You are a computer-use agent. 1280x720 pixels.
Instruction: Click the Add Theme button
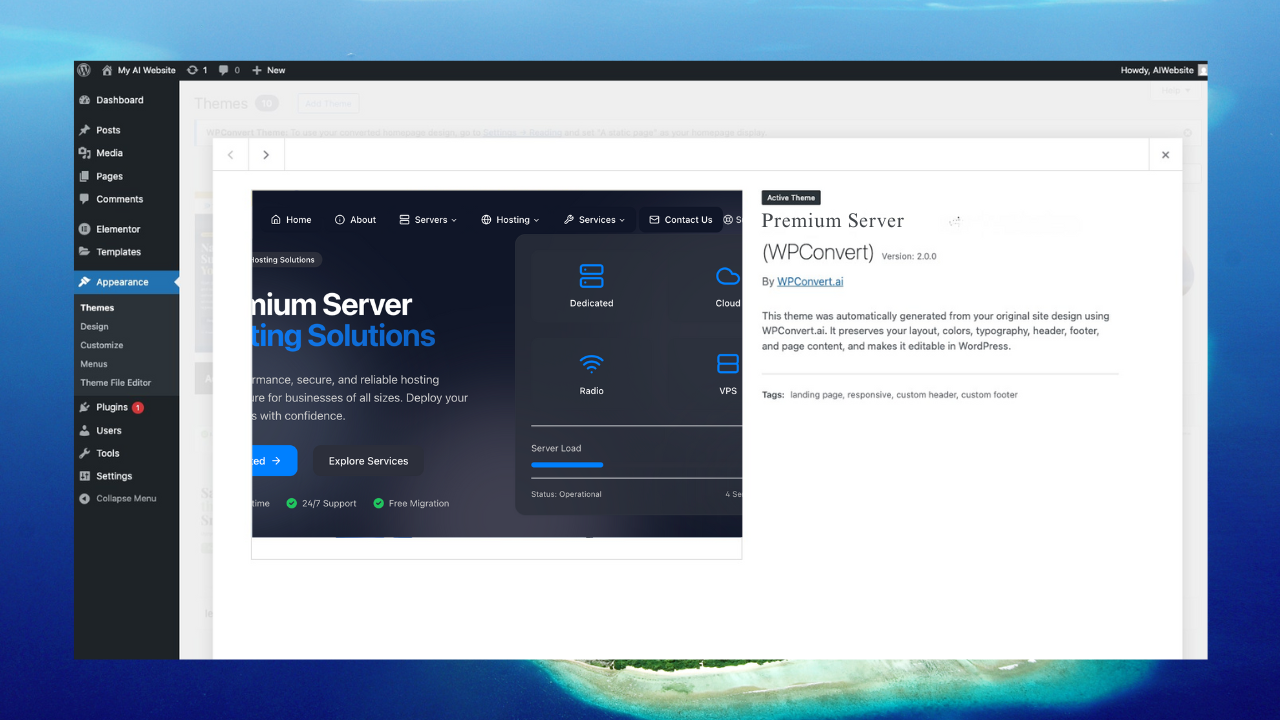click(x=328, y=103)
